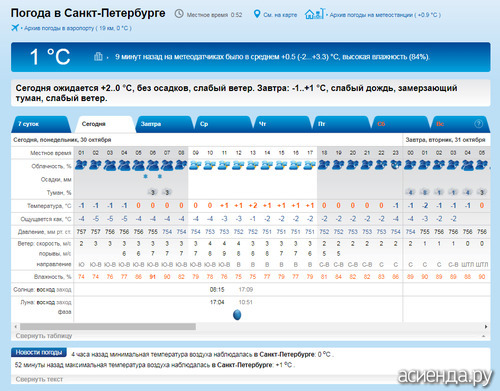Open the Чт forecast tab
This screenshot has height=391, width=500.
282,124
